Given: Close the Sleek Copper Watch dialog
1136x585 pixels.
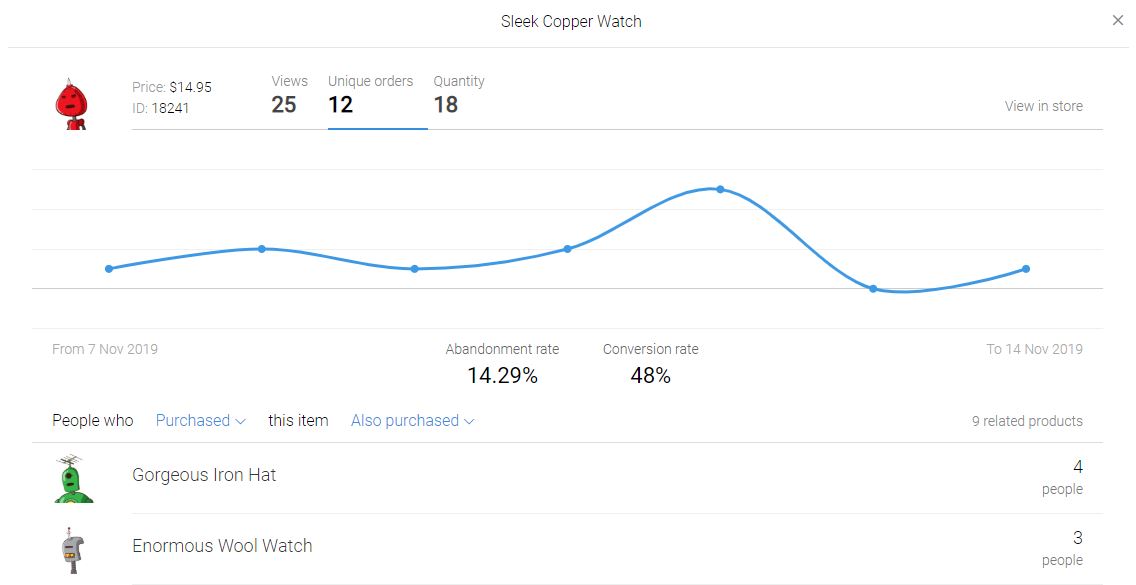Looking at the screenshot, I should pos(1118,20).
